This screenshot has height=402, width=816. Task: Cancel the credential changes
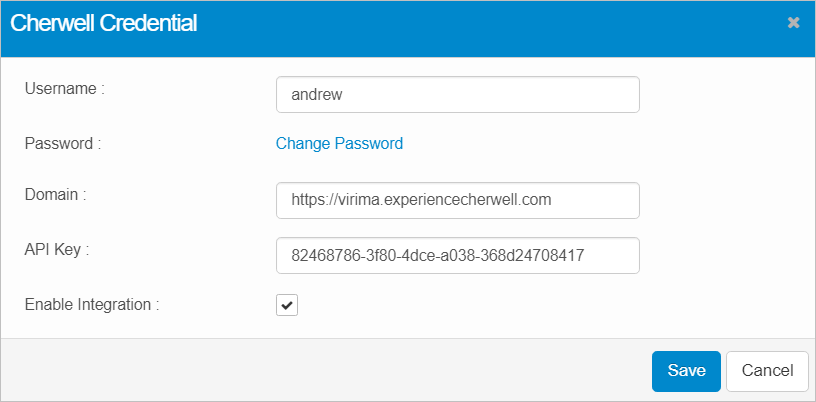click(x=767, y=370)
